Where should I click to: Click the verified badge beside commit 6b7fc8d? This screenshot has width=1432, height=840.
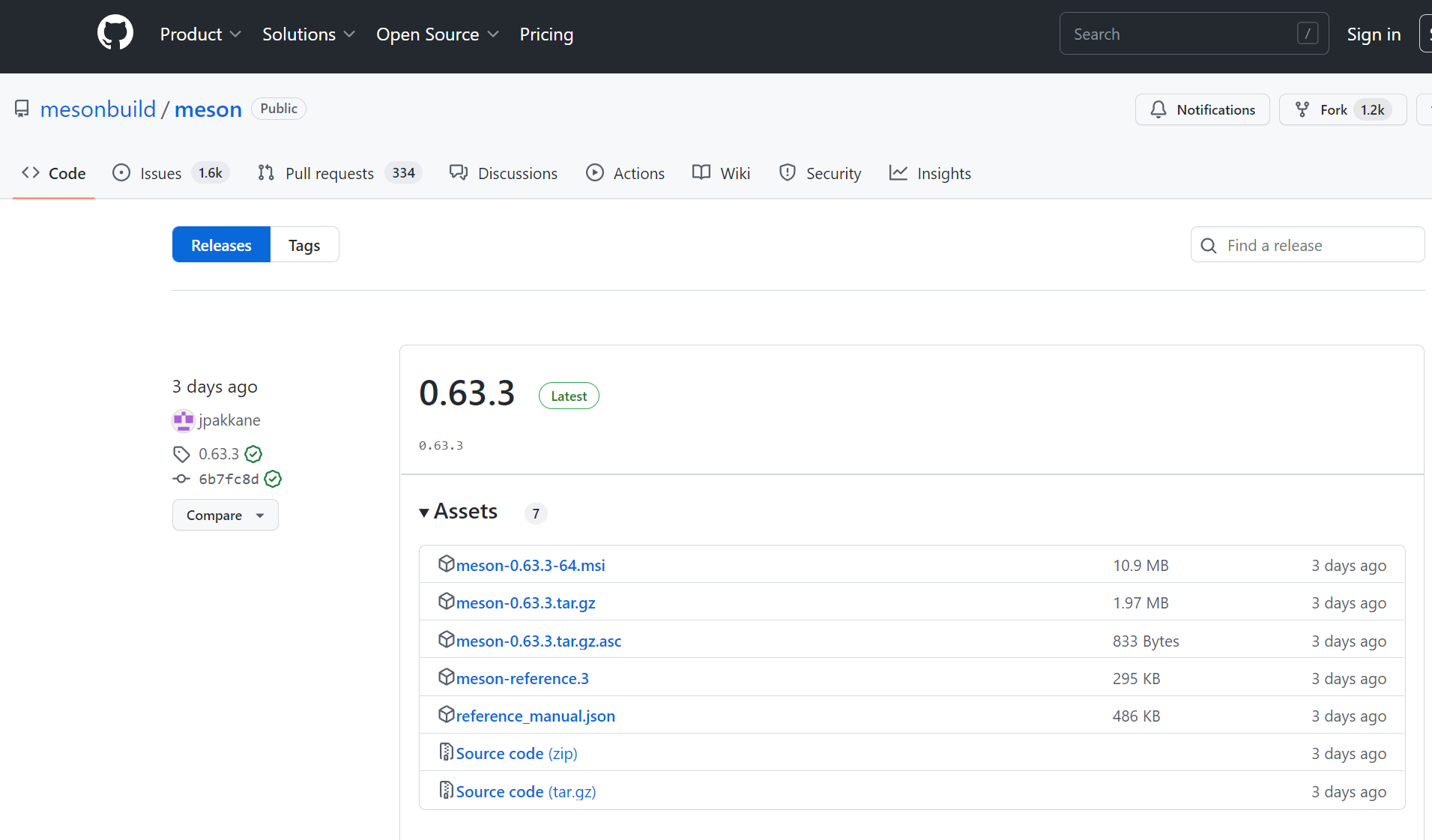point(274,479)
